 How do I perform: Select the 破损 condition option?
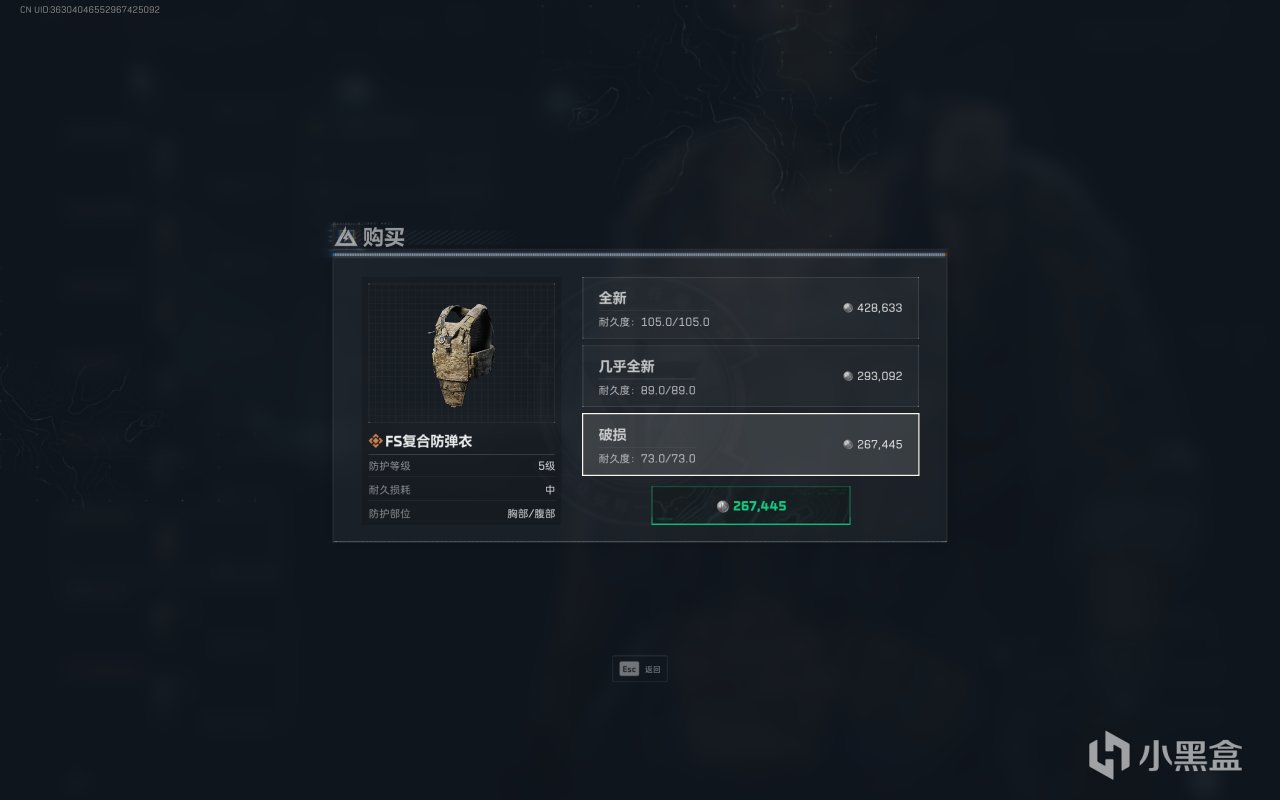coord(750,444)
